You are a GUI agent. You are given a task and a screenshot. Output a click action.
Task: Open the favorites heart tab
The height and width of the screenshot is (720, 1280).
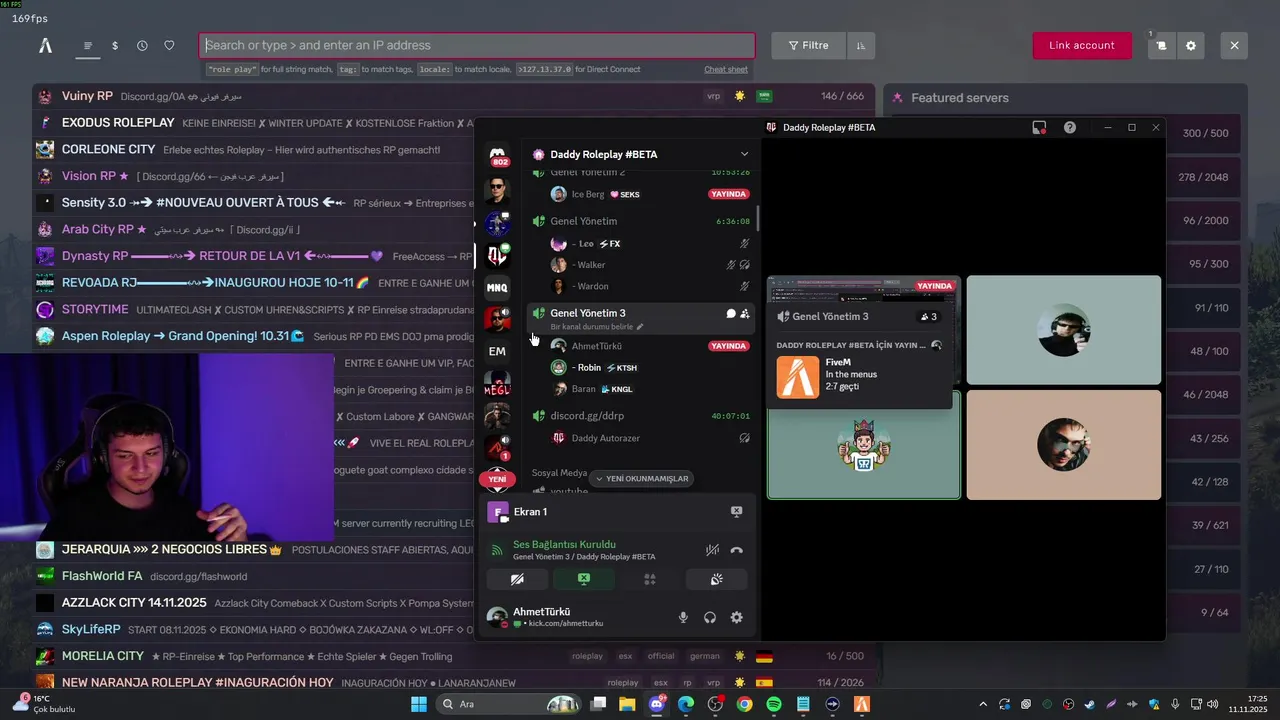(169, 45)
